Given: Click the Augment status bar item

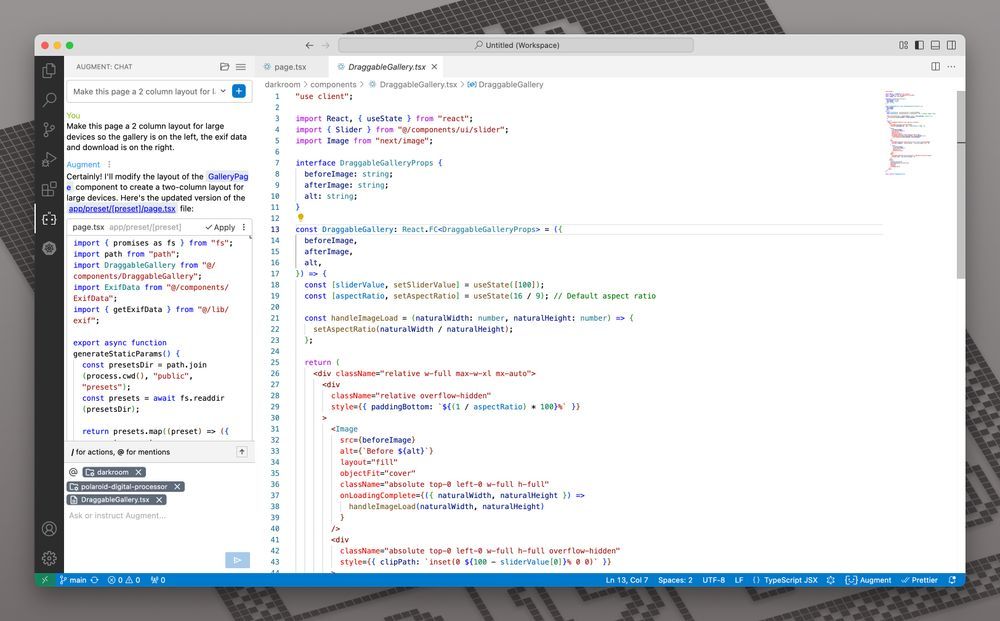Looking at the screenshot, I should [x=868, y=580].
